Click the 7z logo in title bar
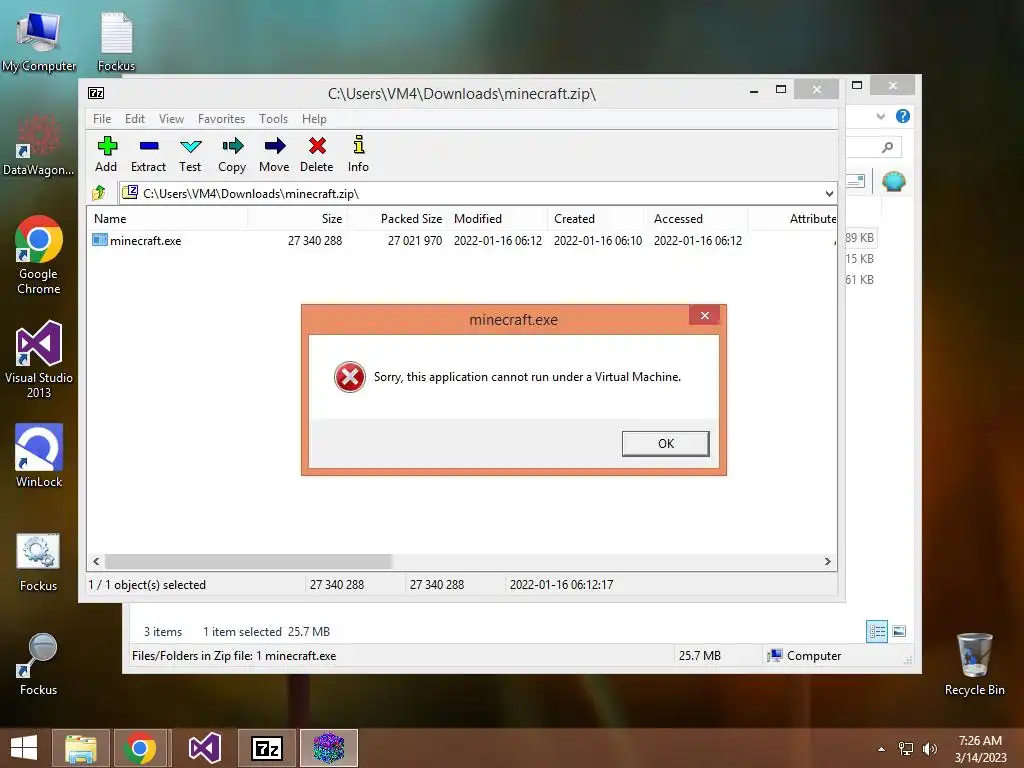Screen dimensions: 1024x768 coord(96,93)
